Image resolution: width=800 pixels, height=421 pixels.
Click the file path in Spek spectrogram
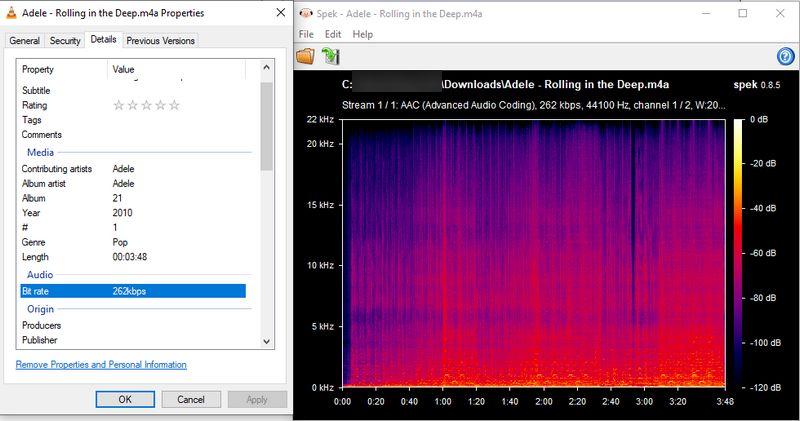pyautogui.click(x=505, y=84)
